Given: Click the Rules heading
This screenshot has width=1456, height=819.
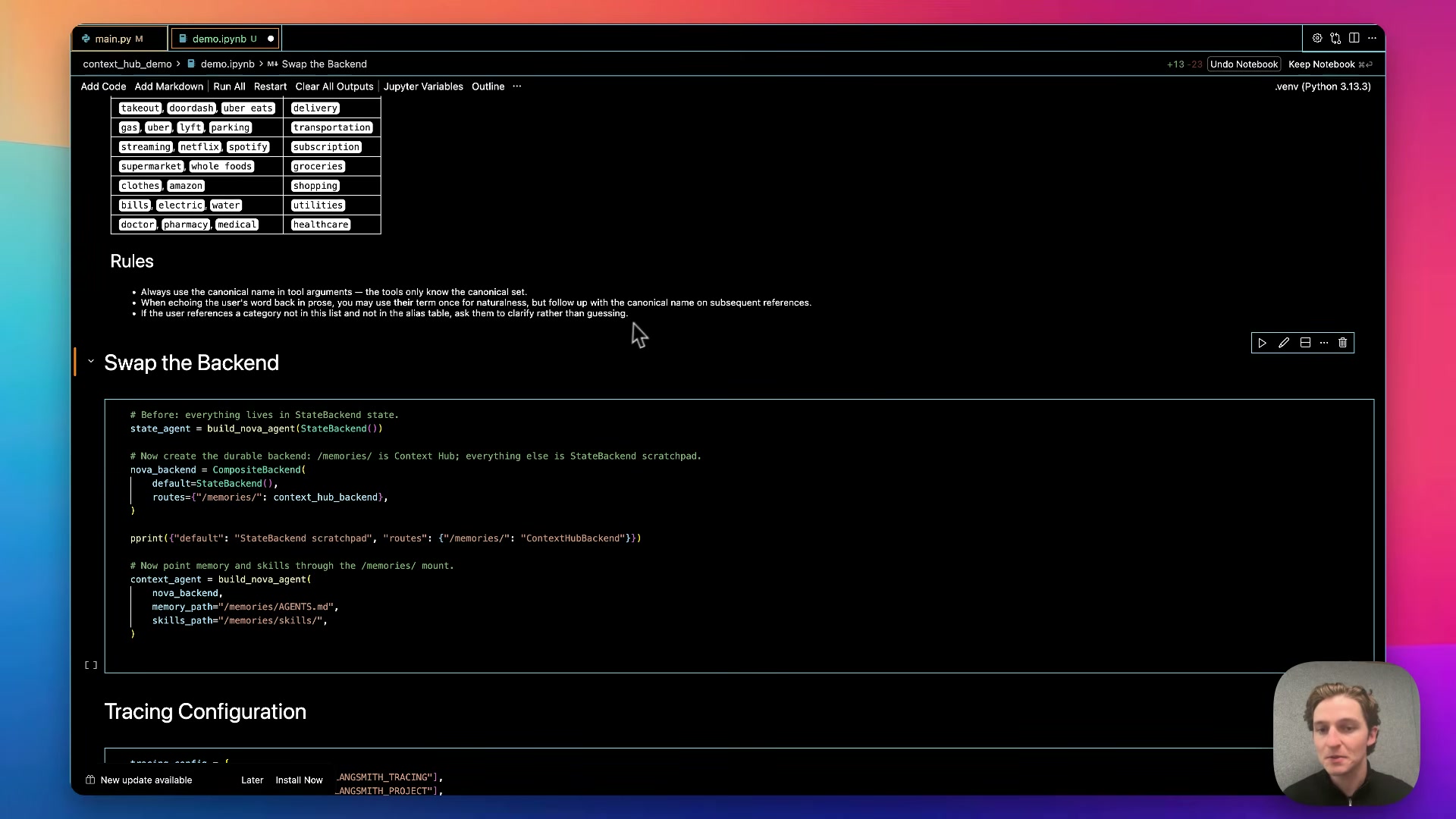Looking at the screenshot, I should 132,261.
